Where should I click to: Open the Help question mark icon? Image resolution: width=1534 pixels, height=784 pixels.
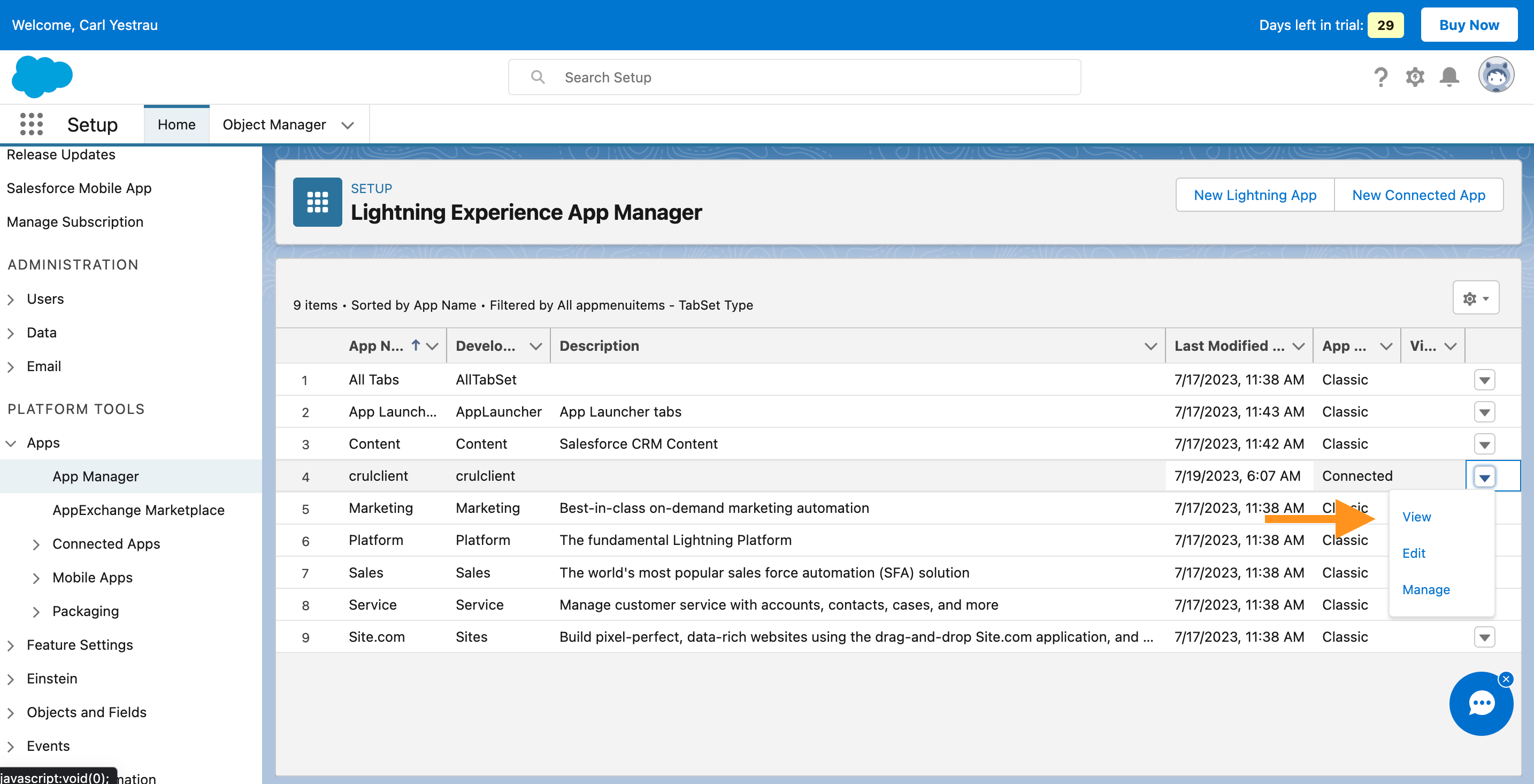1380,78
